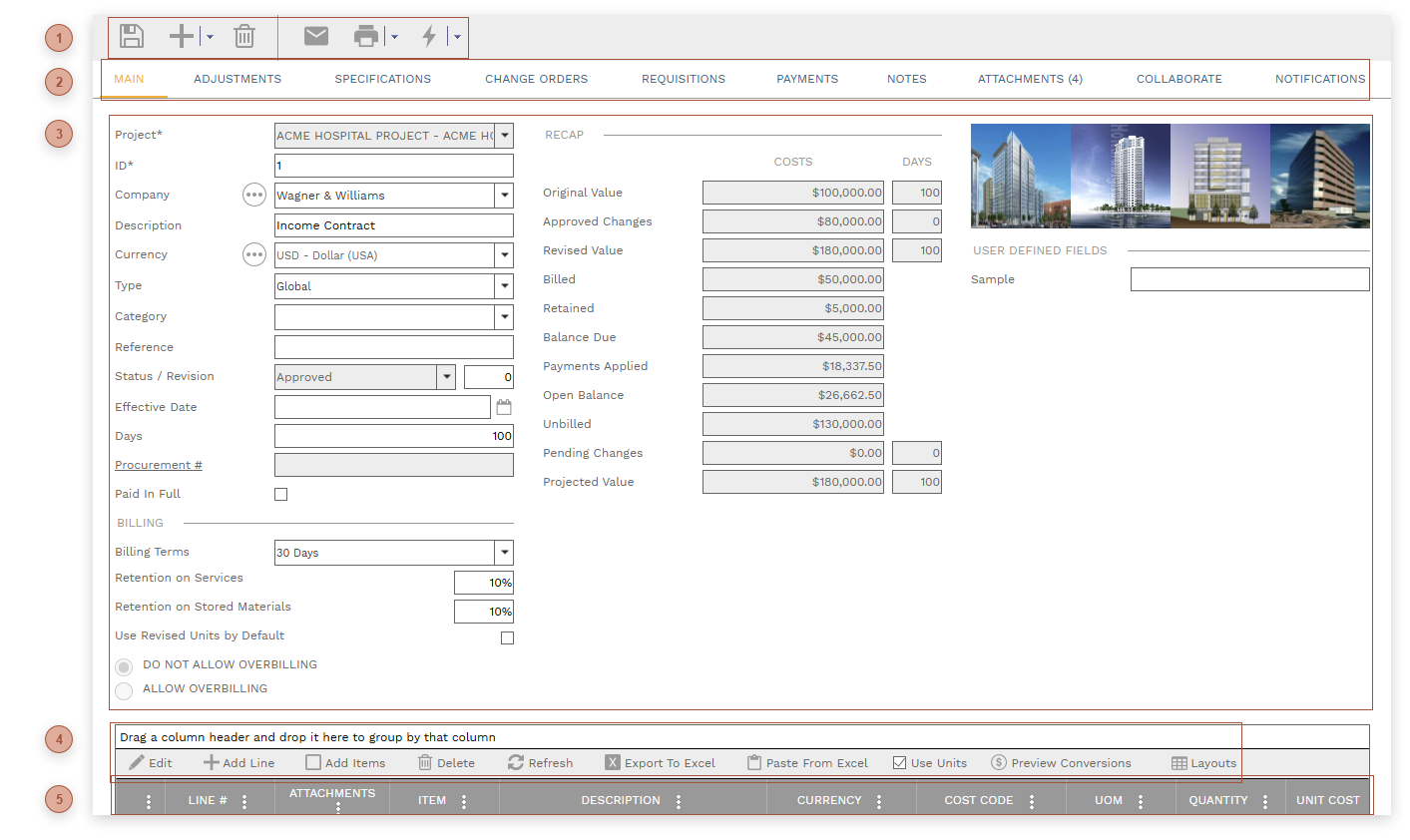The width and height of the screenshot is (1410, 840).
Task: Click the first building thumbnail image
Action: point(1020,176)
